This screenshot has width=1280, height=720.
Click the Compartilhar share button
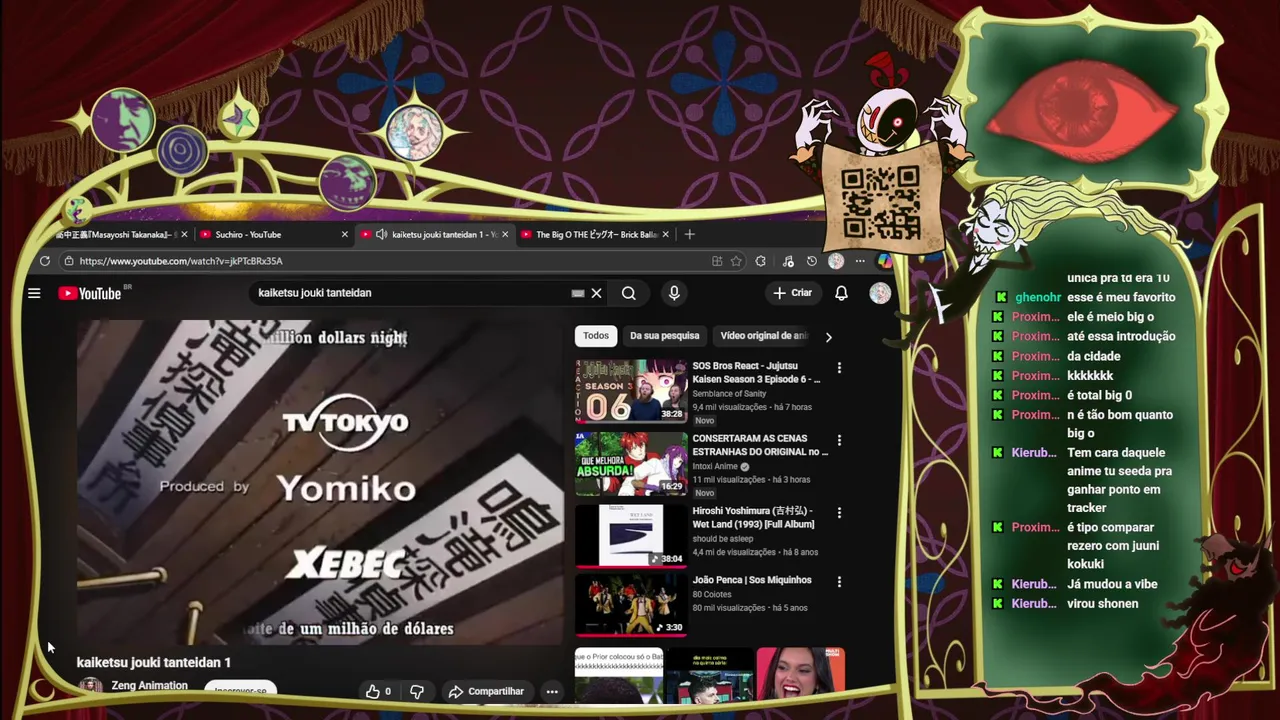(x=486, y=691)
